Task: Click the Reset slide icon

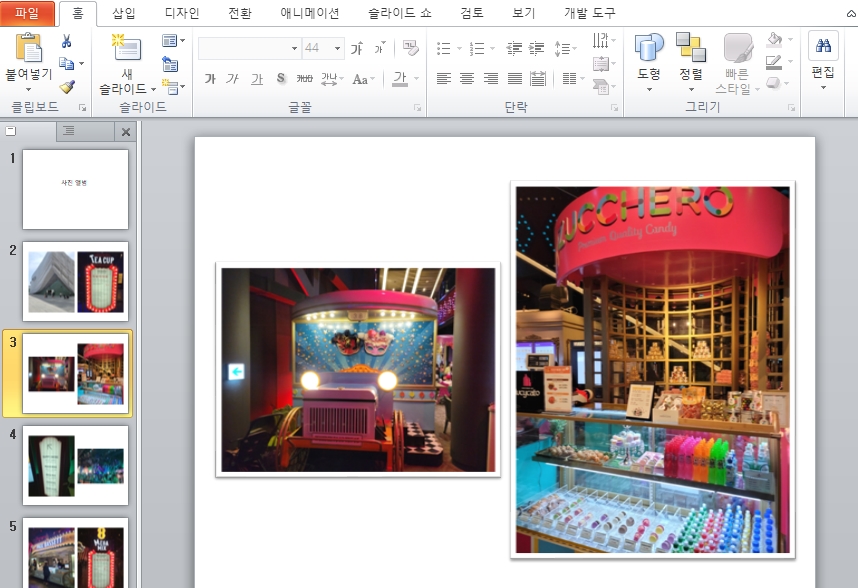Action: pyautogui.click(x=170, y=65)
